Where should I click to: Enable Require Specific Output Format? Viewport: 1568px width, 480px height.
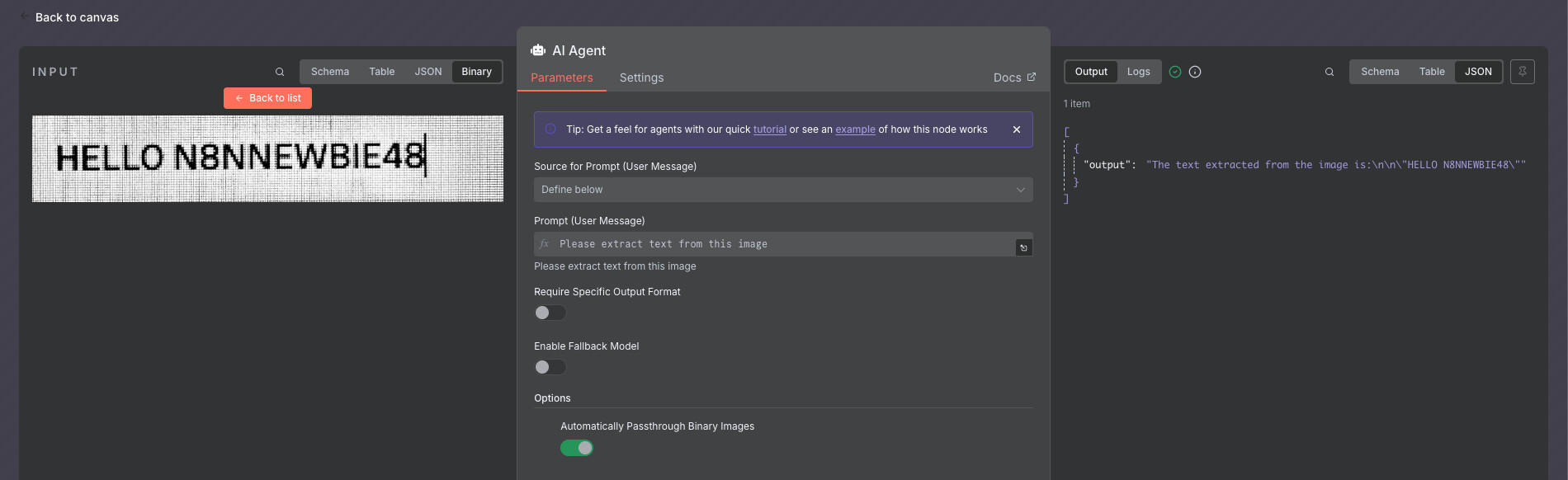coord(550,313)
